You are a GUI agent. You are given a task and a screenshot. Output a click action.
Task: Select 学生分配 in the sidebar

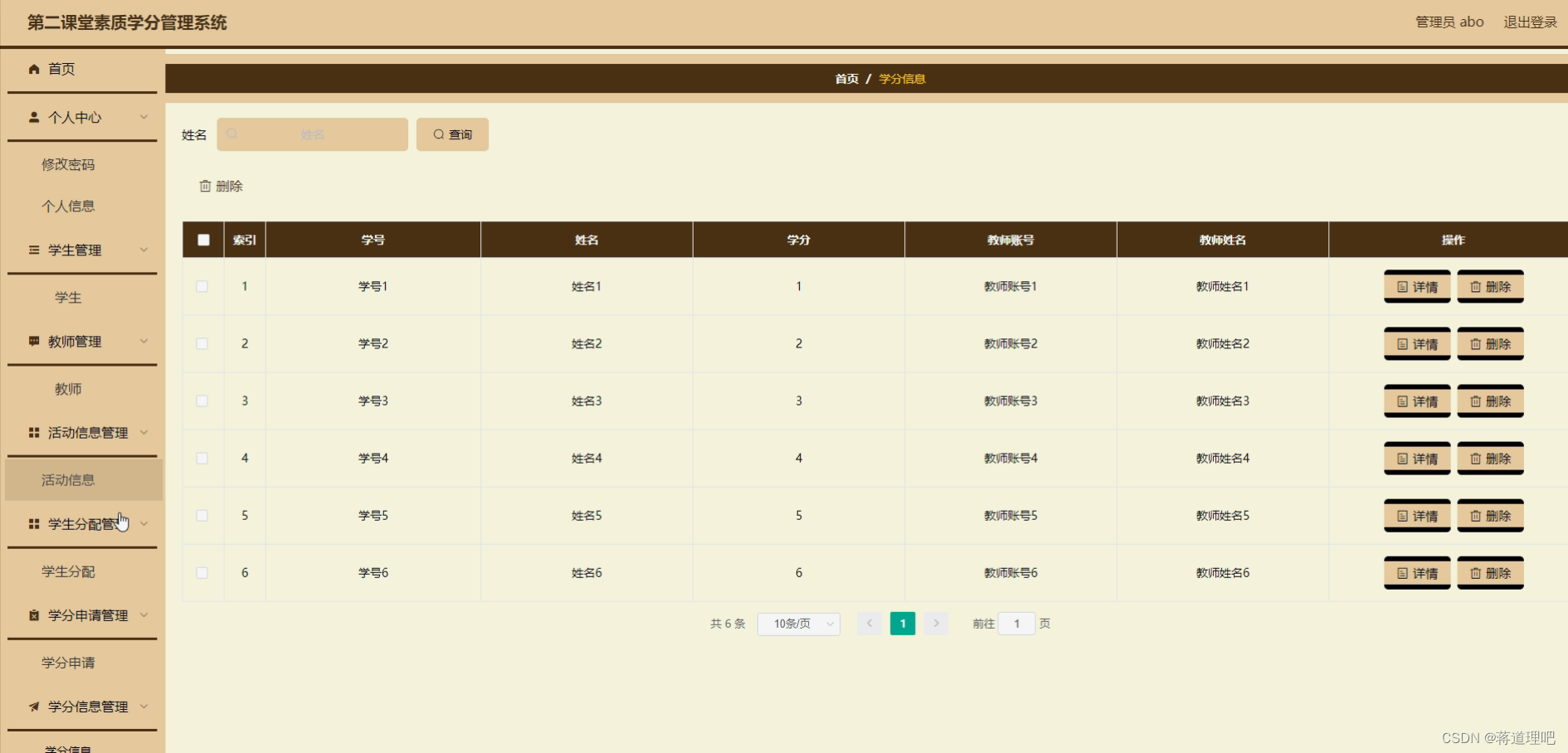click(69, 571)
